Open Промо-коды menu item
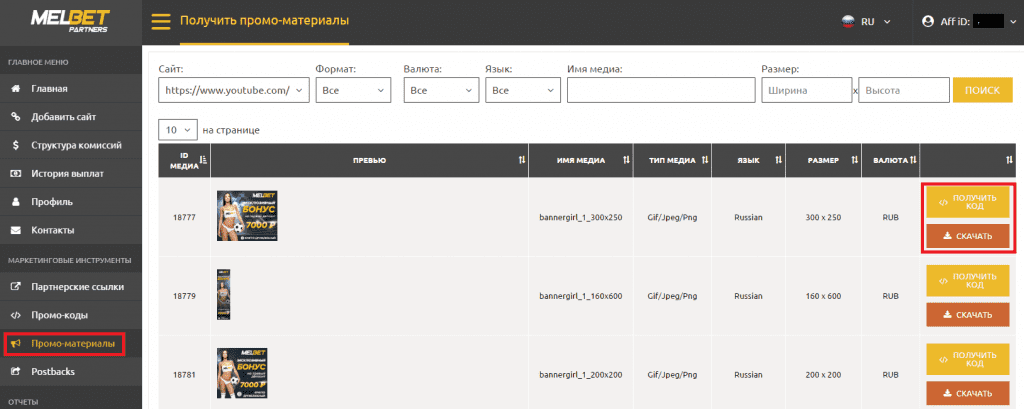This screenshot has width=1024, height=409. [x=71, y=315]
